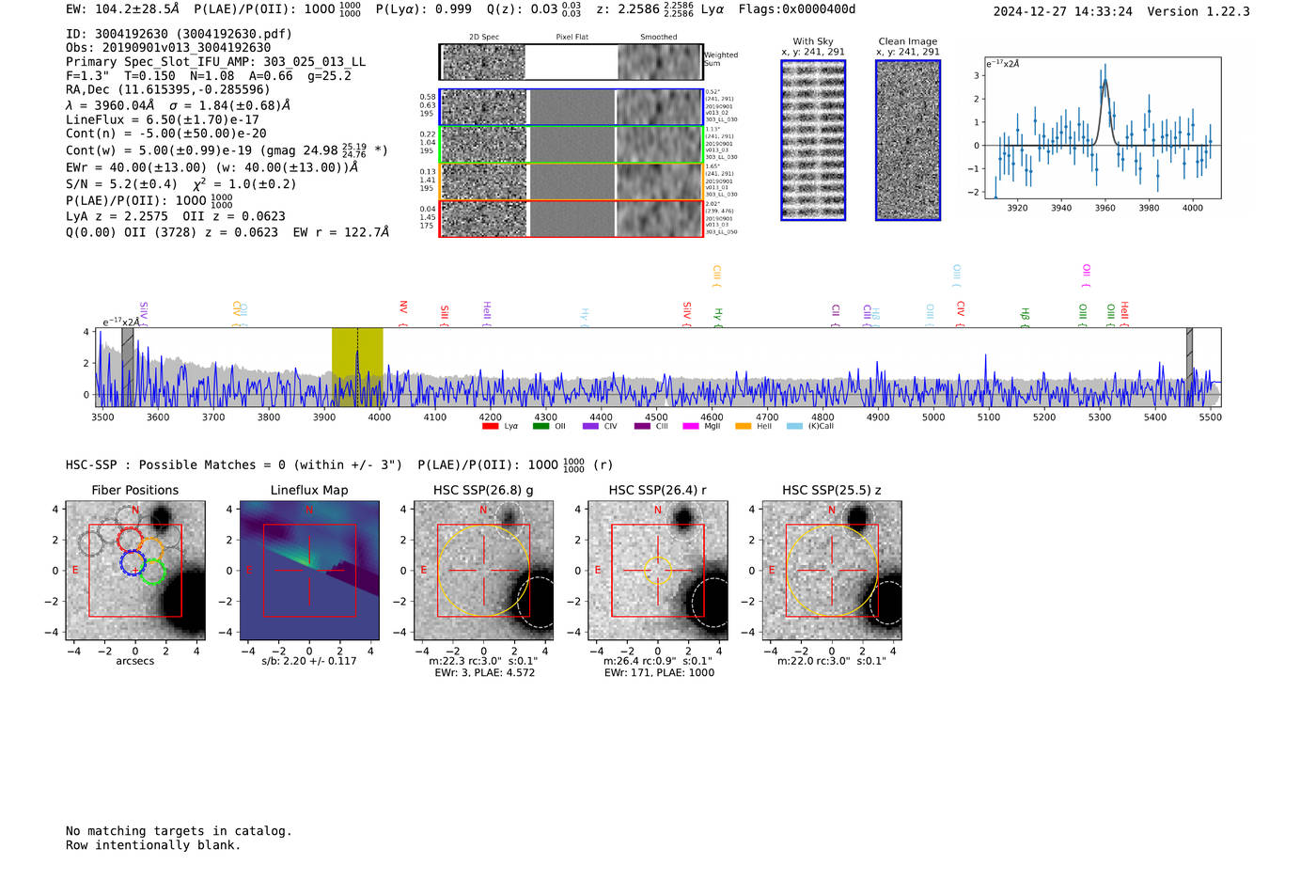1316x896 pixels.
Task: Select the Fiber Positions cutout image
Action: coord(135,571)
